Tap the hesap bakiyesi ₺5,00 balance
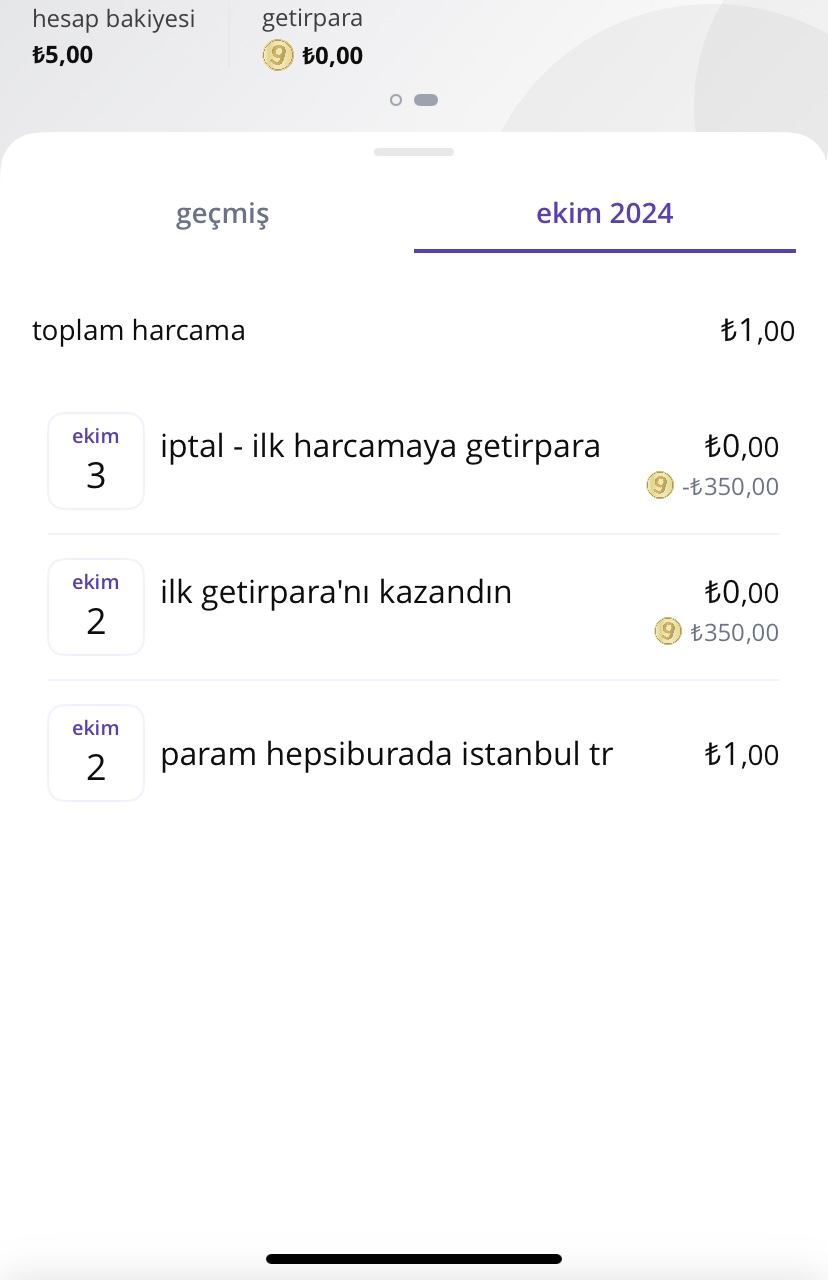 tap(113, 36)
